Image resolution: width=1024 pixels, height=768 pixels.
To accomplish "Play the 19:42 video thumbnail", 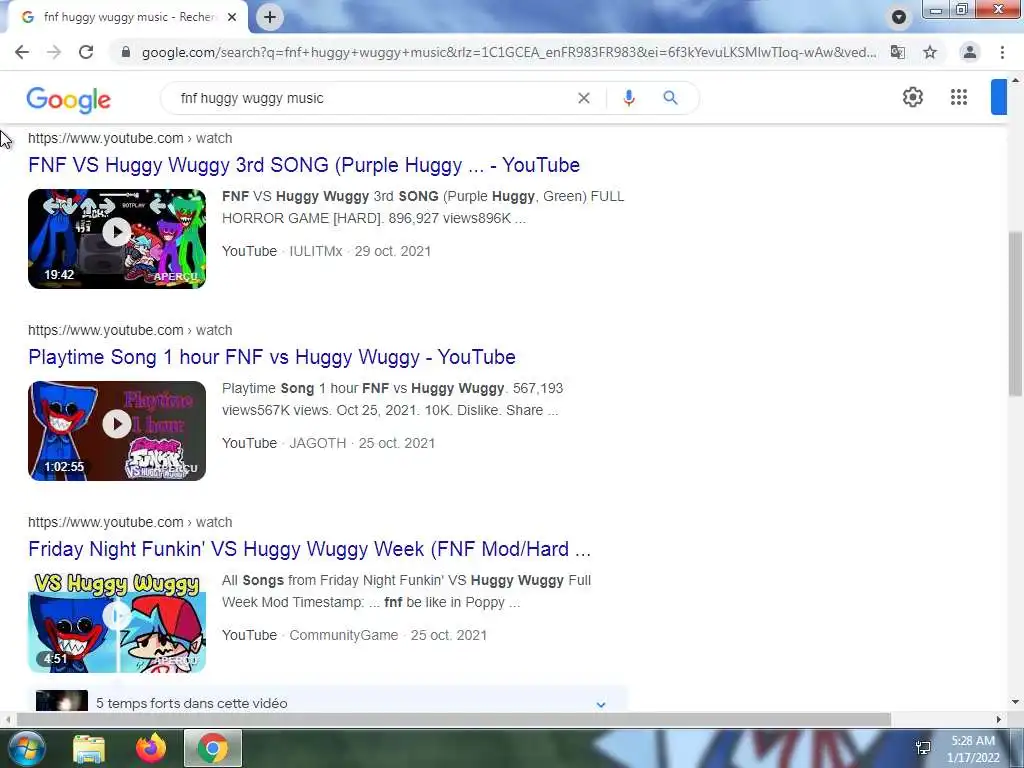I will [117, 239].
